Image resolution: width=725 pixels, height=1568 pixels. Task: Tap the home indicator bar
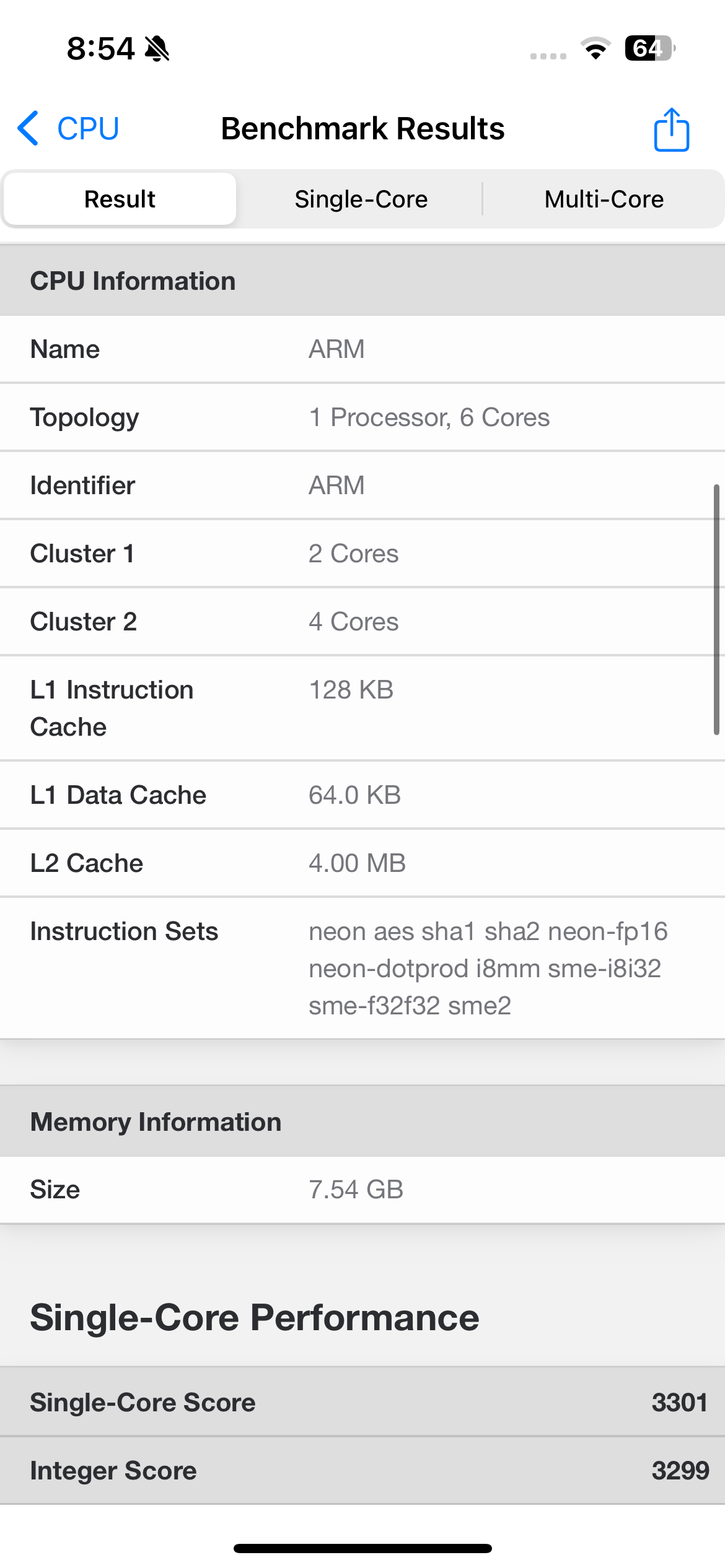(x=362, y=1548)
